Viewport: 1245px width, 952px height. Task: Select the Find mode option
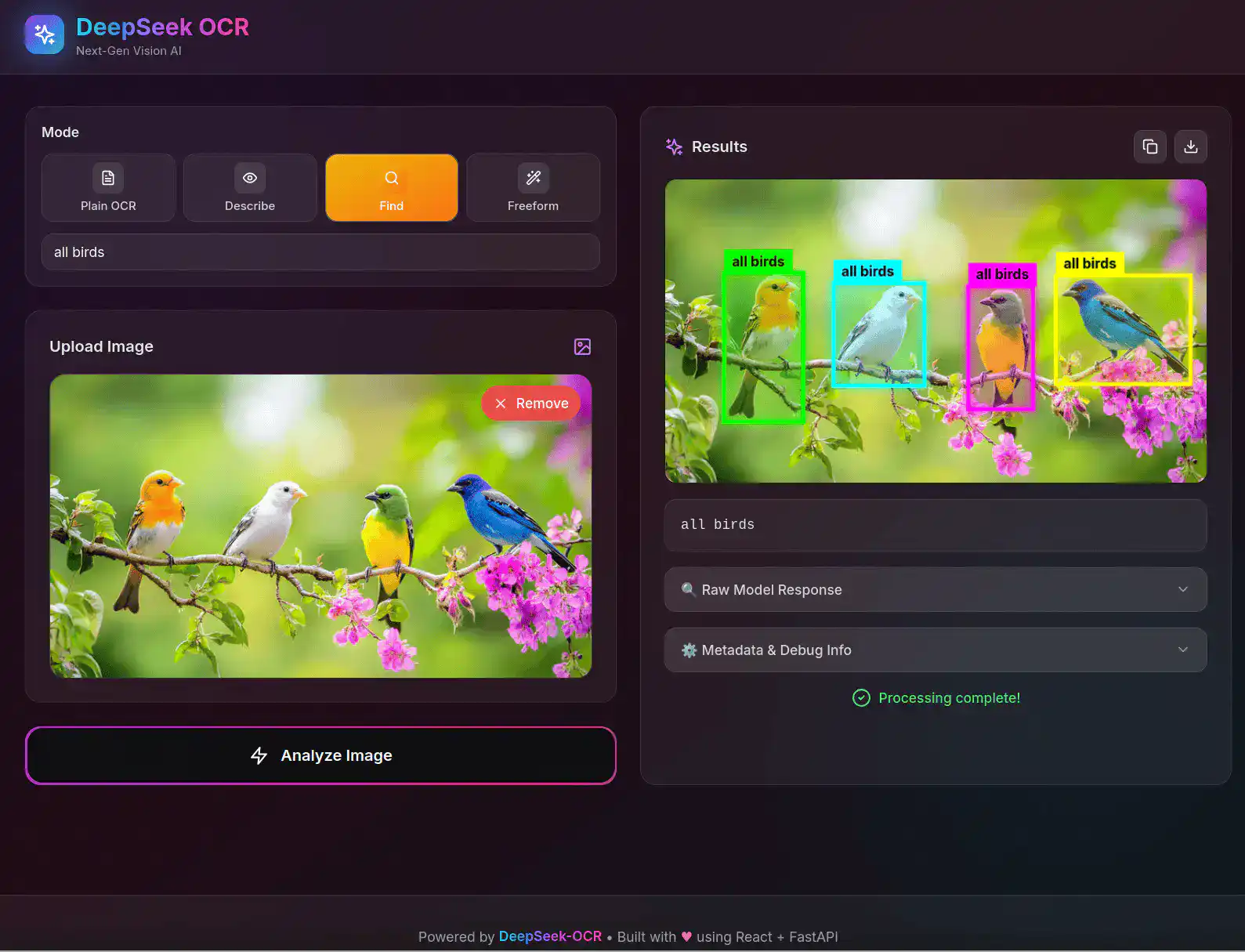coord(391,188)
